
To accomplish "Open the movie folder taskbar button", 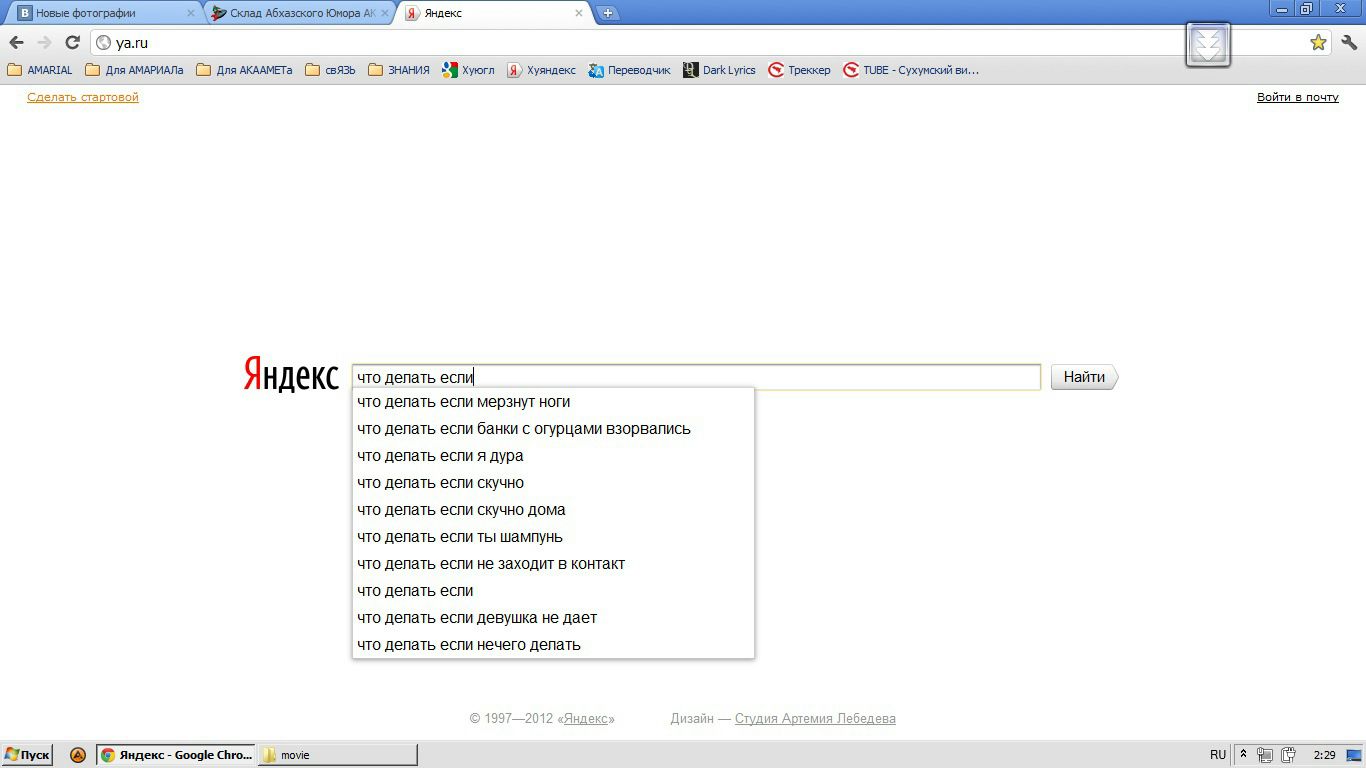I will (338, 755).
